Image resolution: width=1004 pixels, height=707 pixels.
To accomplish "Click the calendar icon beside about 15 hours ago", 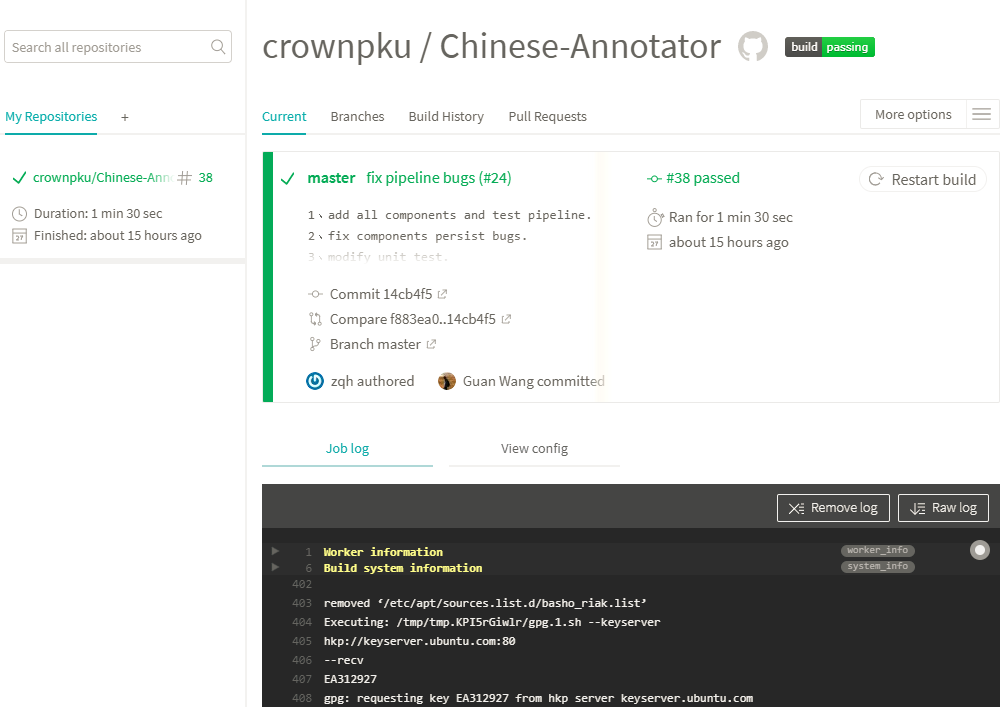I will (x=654, y=243).
